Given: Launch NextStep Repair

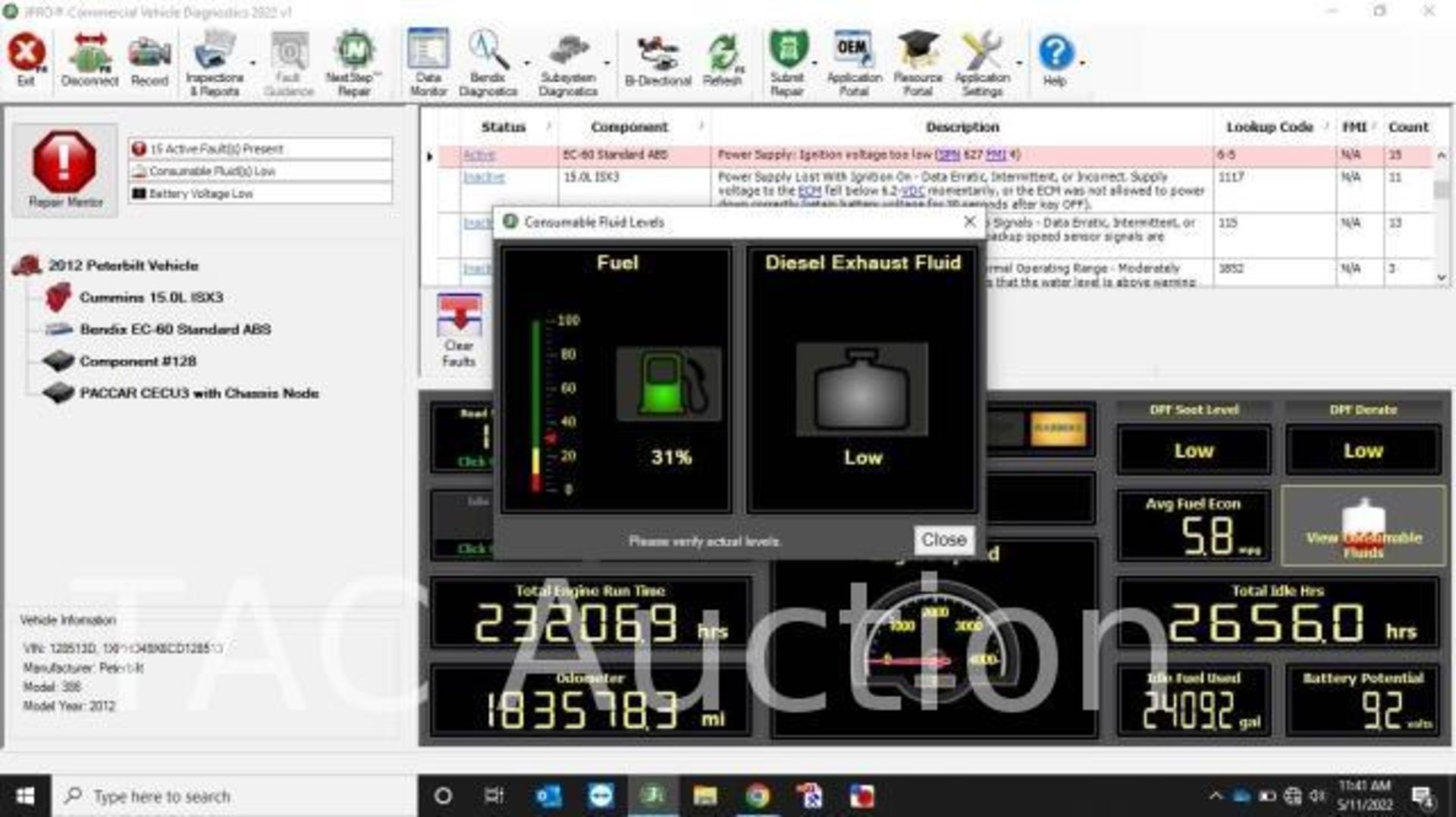Looking at the screenshot, I should coord(354,64).
